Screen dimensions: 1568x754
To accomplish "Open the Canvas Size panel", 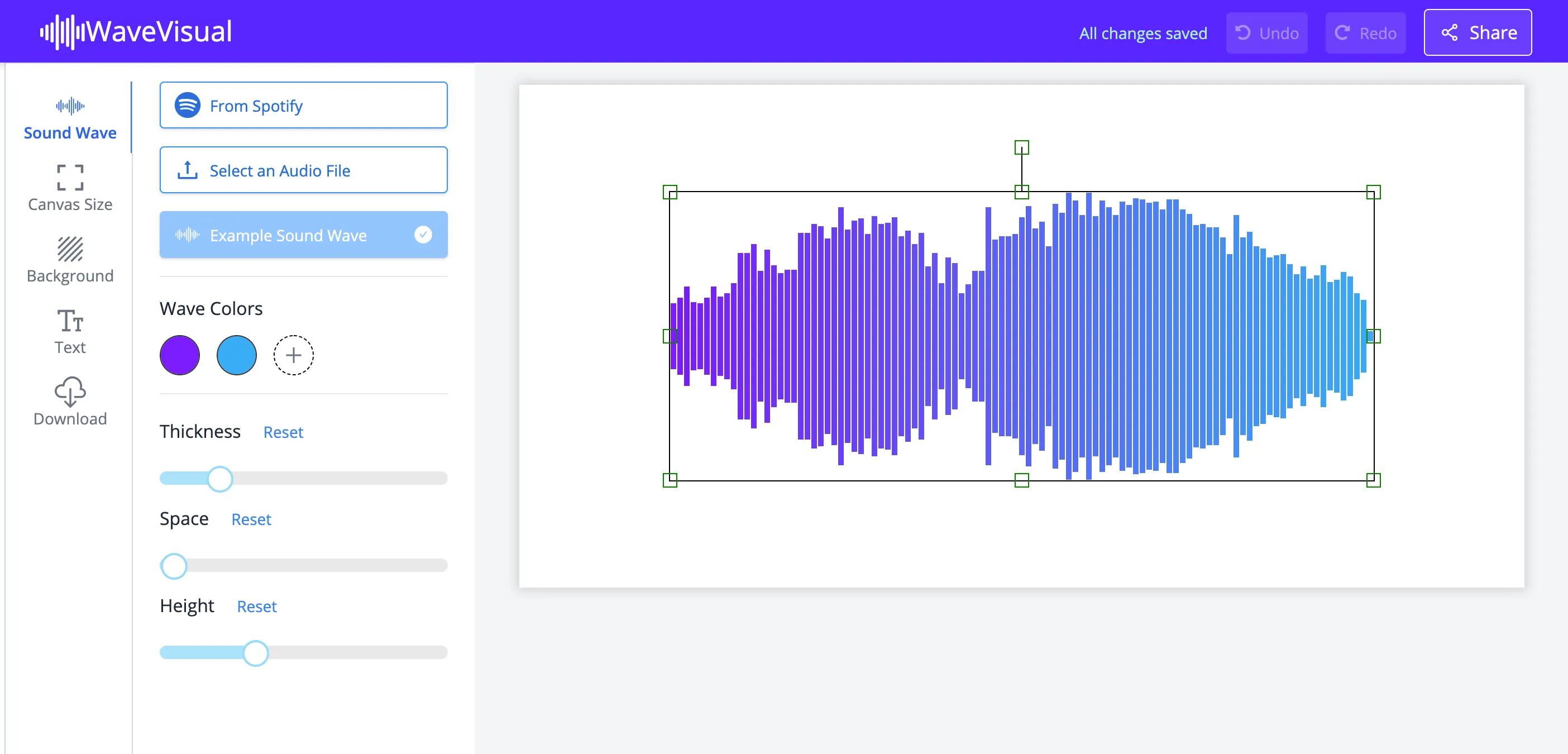I will (70, 188).
